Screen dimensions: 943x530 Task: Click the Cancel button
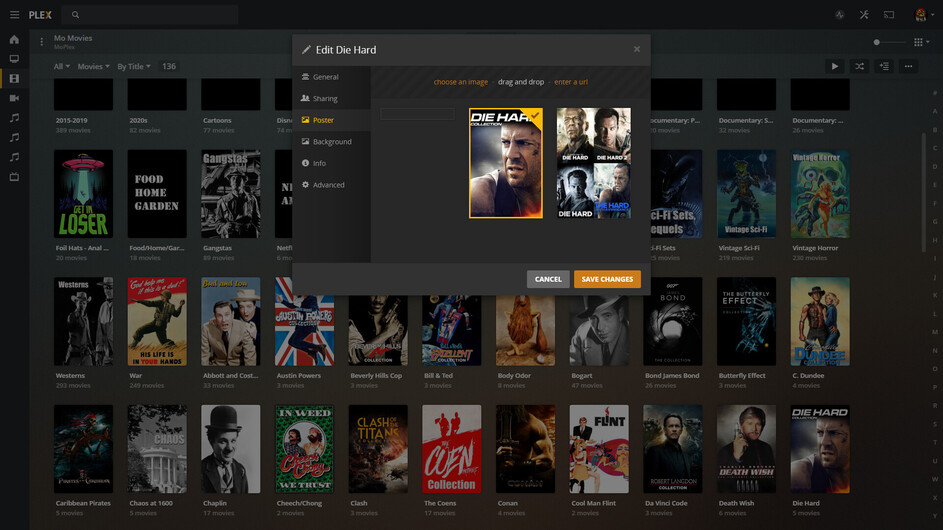[548, 279]
